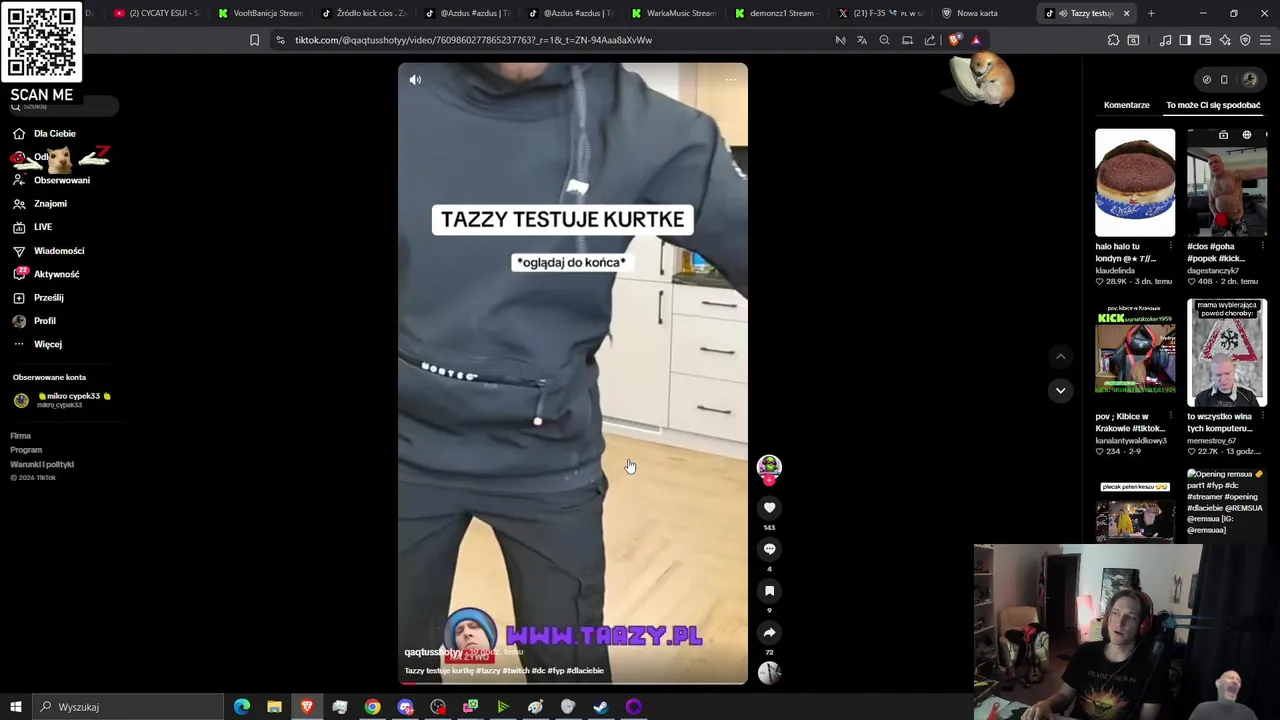The width and height of the screenshot is (1280, 720).
Task: Share the video with arrow icon
Action: tap(769, 633)
